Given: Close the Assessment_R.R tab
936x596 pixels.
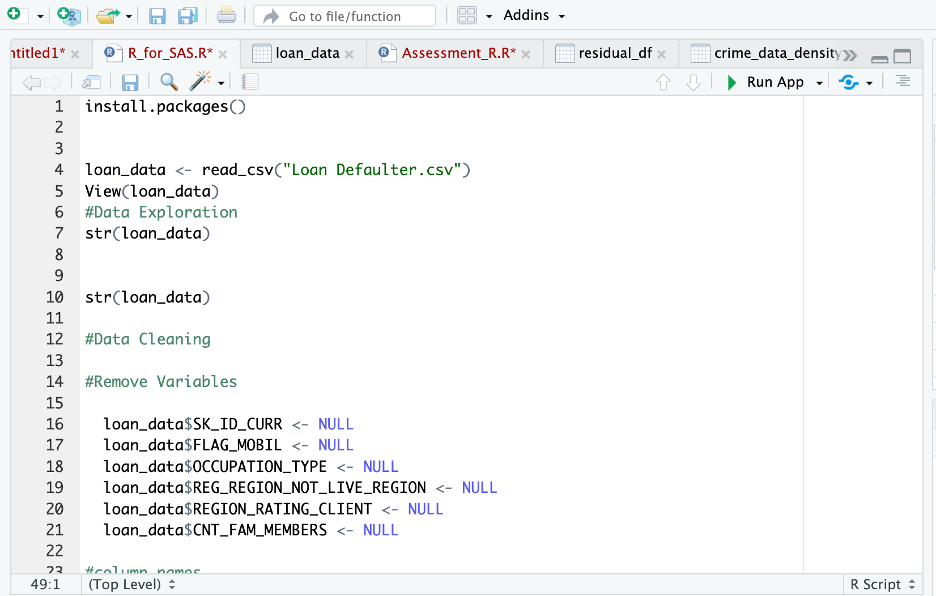Looking at the screenshot, I should coord(526,54).
